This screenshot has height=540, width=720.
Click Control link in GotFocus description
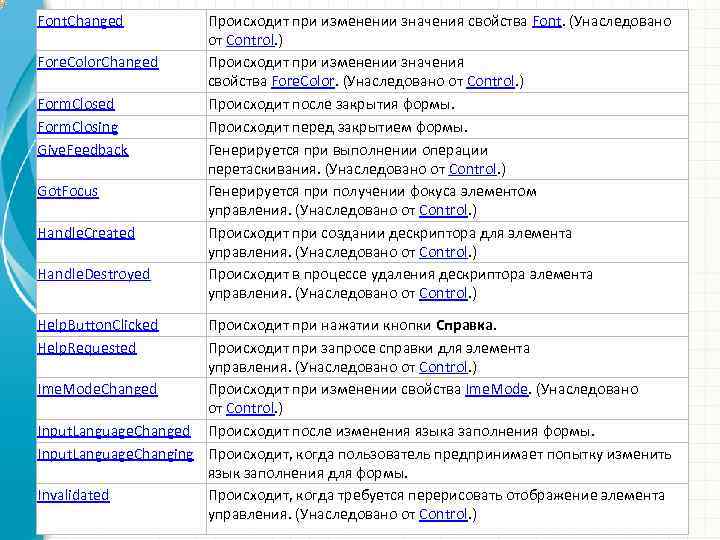click(x=444, y=210)
